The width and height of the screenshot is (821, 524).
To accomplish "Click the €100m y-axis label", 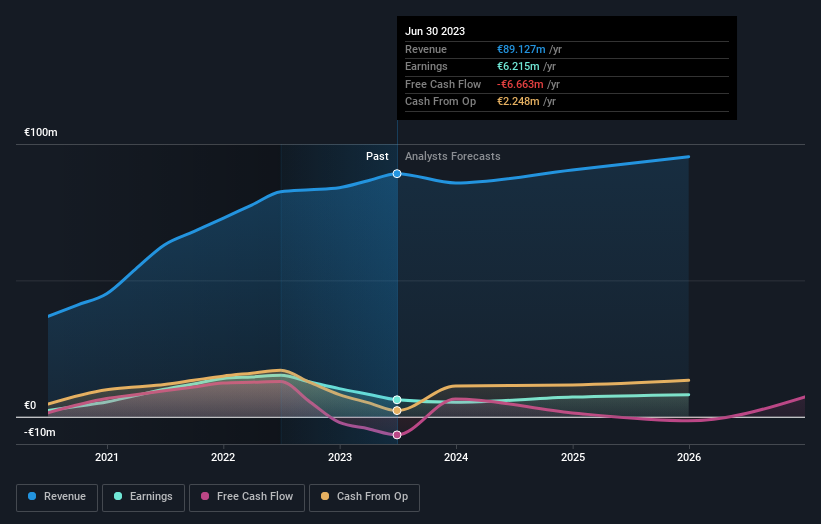I will tap(41, 132).
